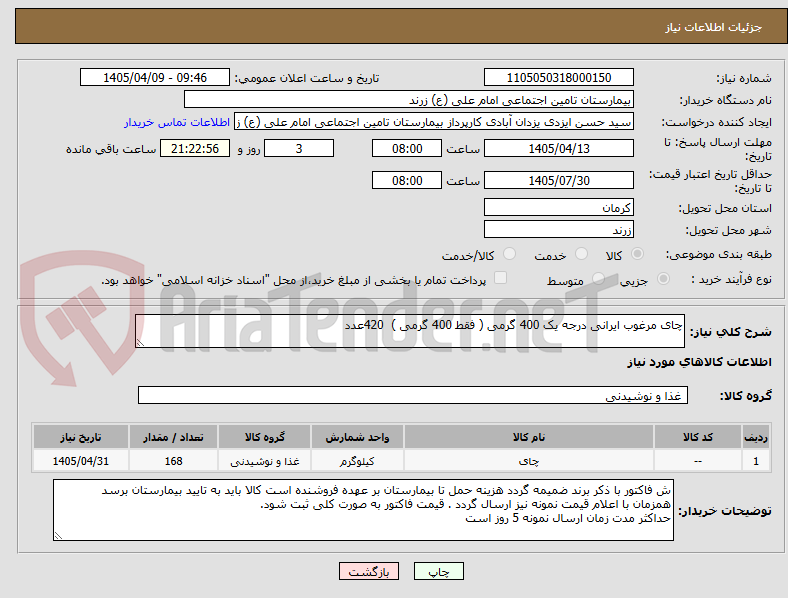Open اطلاعات تماس خریدار link
Image resolution: width=788 pixels, height=598 pixels.
[177, 122]
